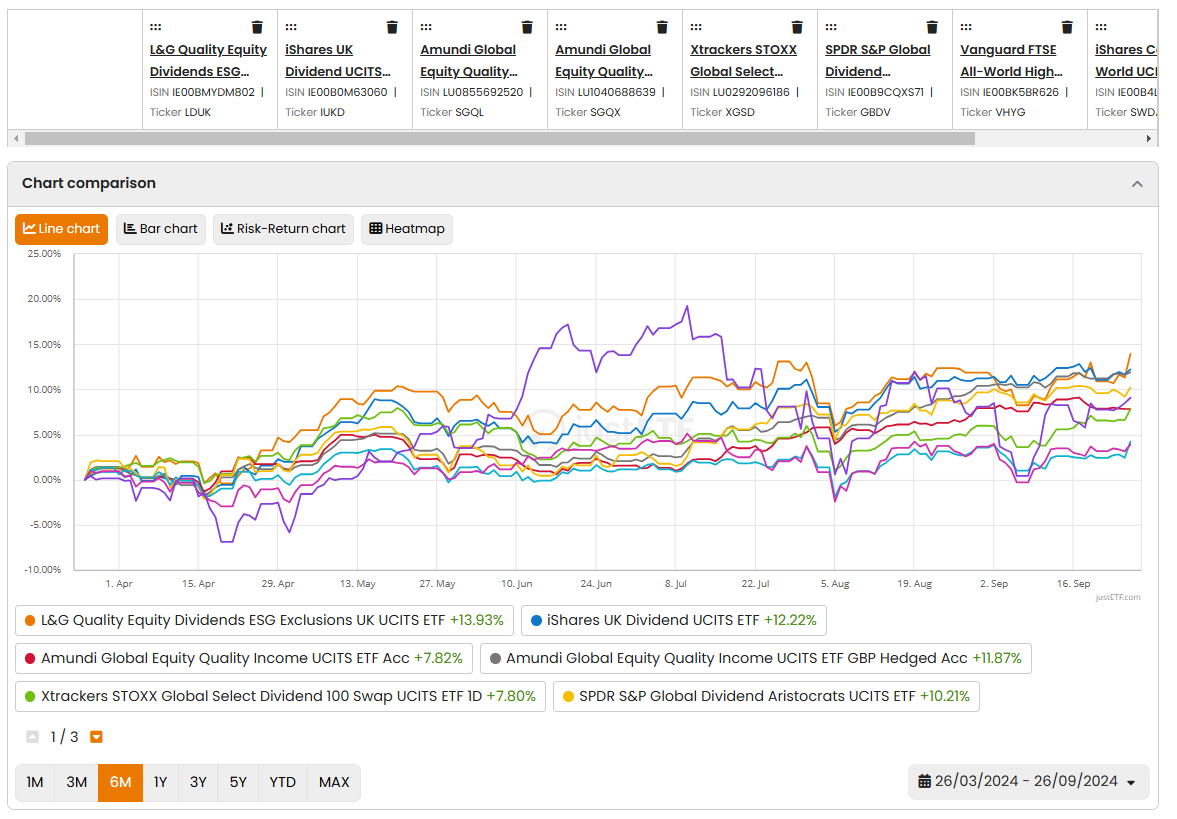Select 3M time range
Screen dimensions: 1177x819
coord(77,782)
